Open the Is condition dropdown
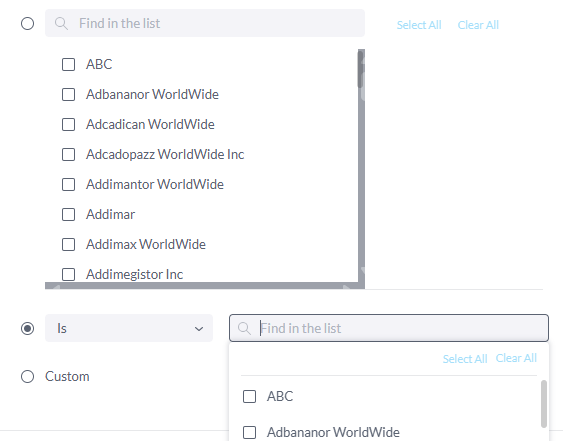The image size is (563, 441). 129,328
